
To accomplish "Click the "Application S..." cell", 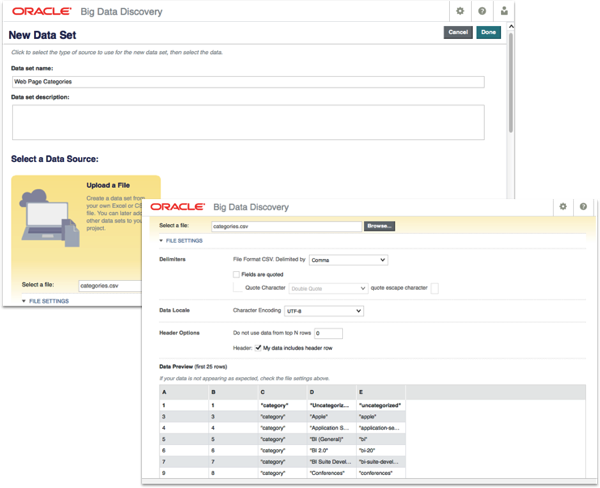I will pyautogui.click(x=331, y=428).
